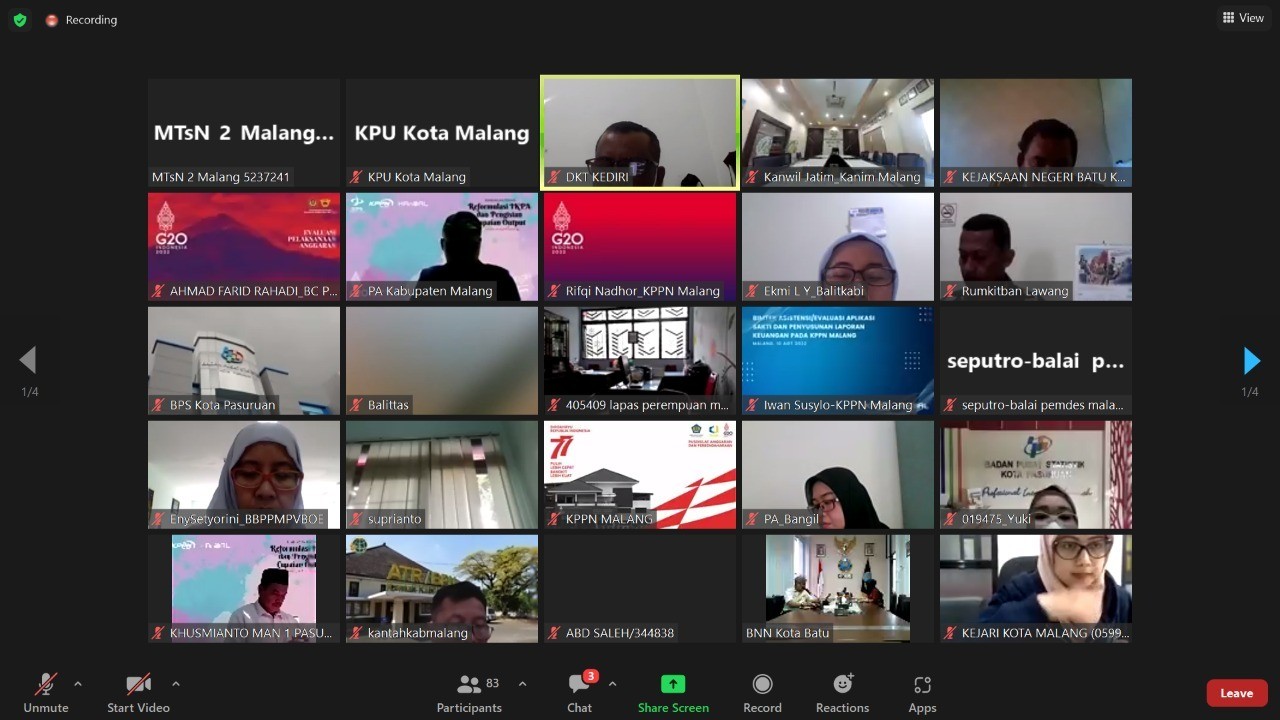
Task: Open the View layout menu
Action: (x=1243, y=18)
